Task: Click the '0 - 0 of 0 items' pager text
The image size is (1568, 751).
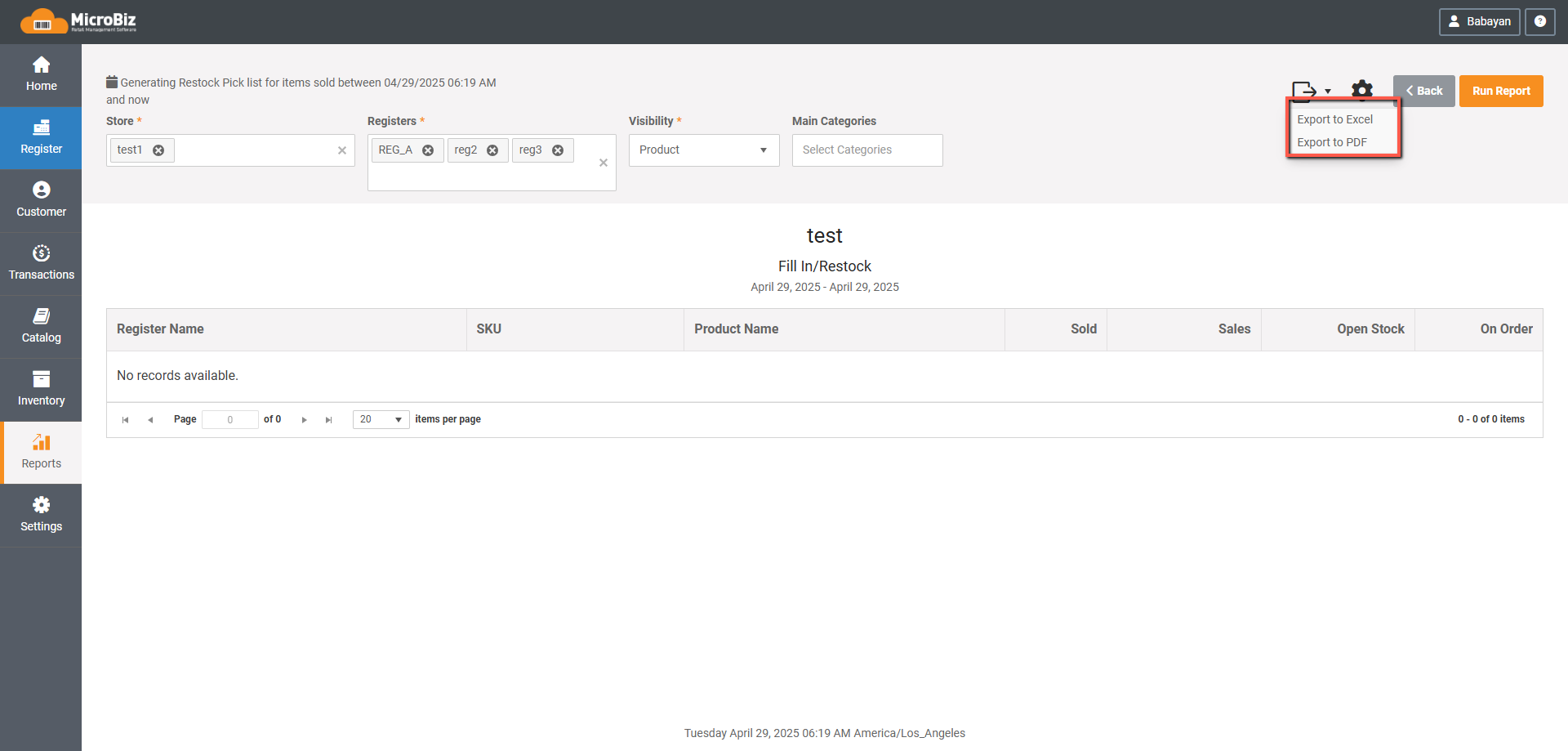Action: [1491, 419]
